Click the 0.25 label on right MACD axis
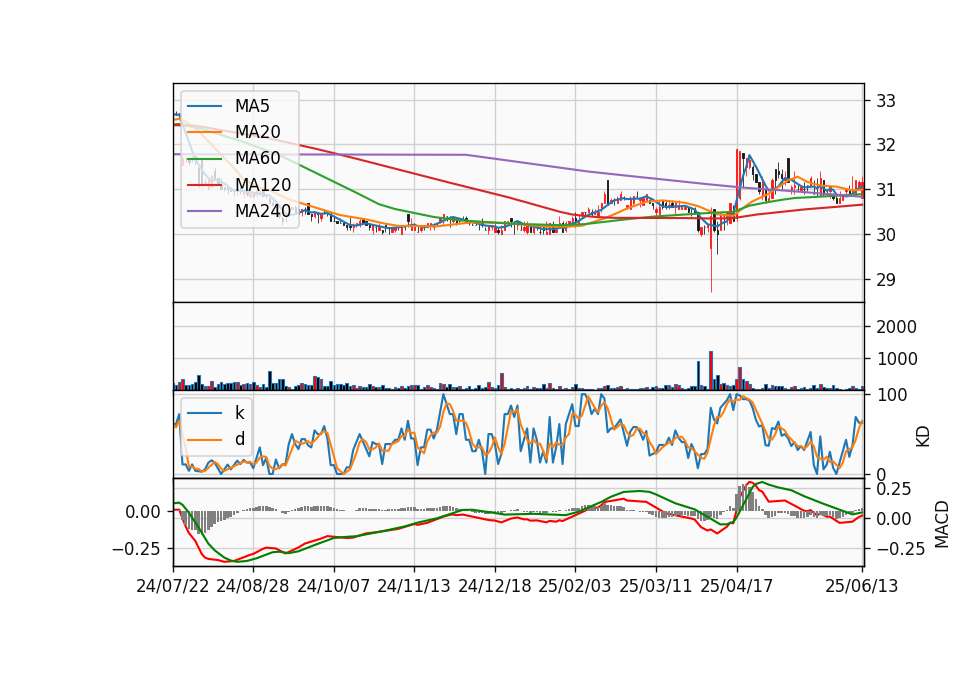The image size is (960, 690). (893, 489)
